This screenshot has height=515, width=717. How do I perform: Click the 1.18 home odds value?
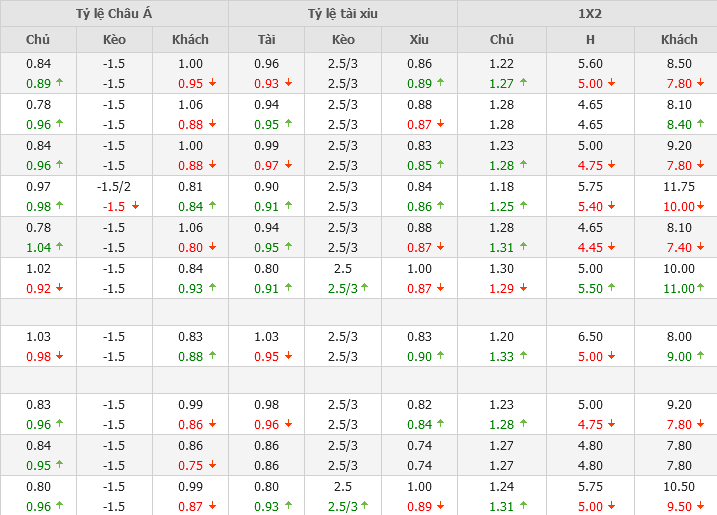[x=501, y=186]
